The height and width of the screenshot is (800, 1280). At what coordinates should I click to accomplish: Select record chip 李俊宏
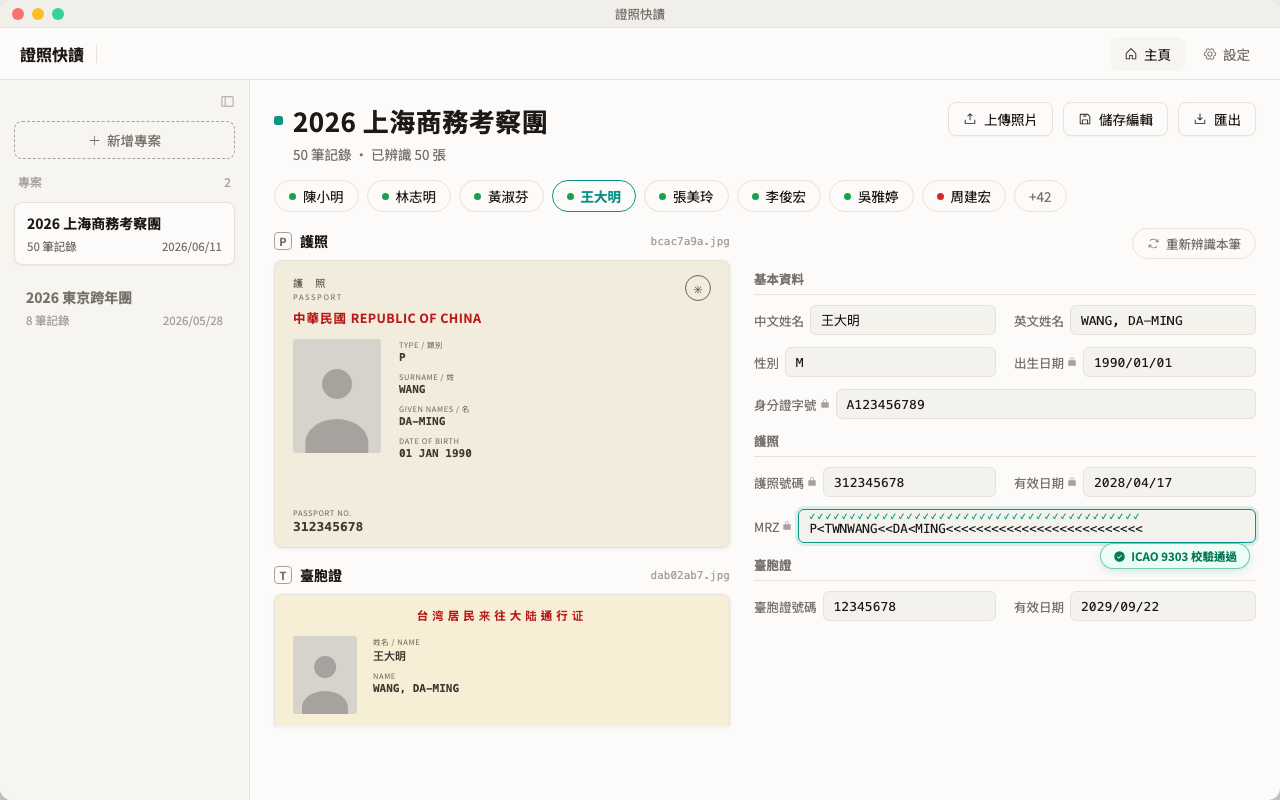[x=779, y=196]
